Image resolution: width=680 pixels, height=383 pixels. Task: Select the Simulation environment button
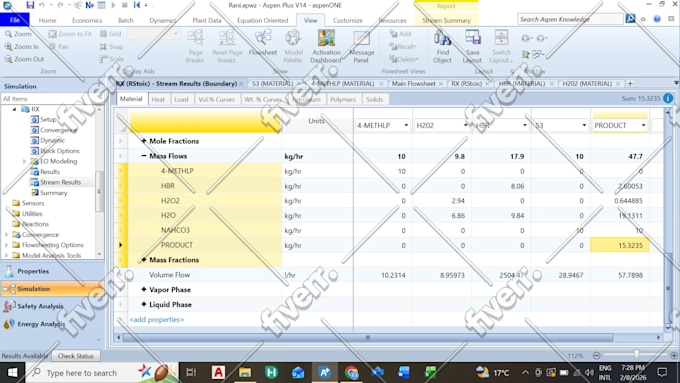[x=52, y=289]
